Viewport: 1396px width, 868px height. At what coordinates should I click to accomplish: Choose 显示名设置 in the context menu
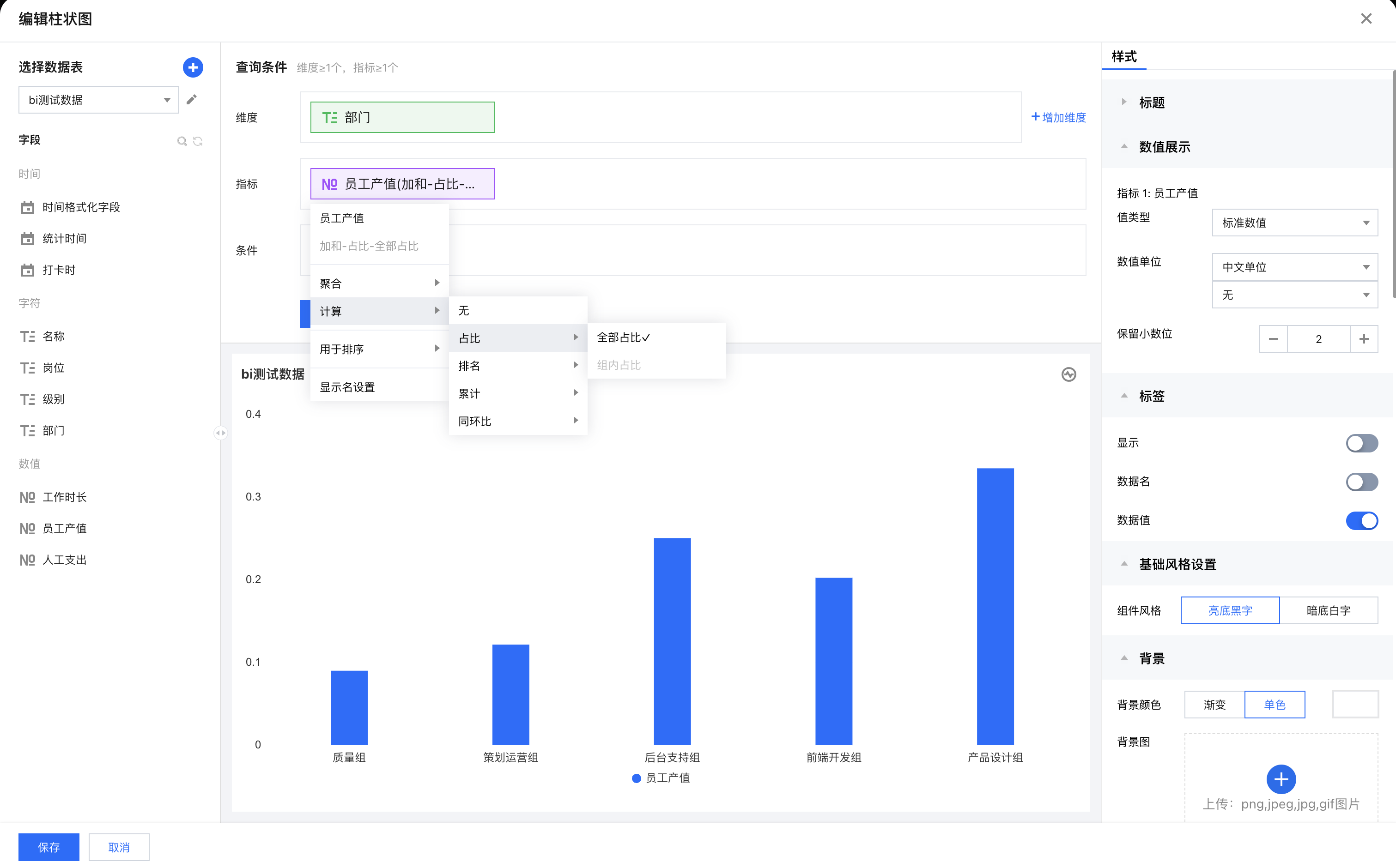click(x=347, y=387)
